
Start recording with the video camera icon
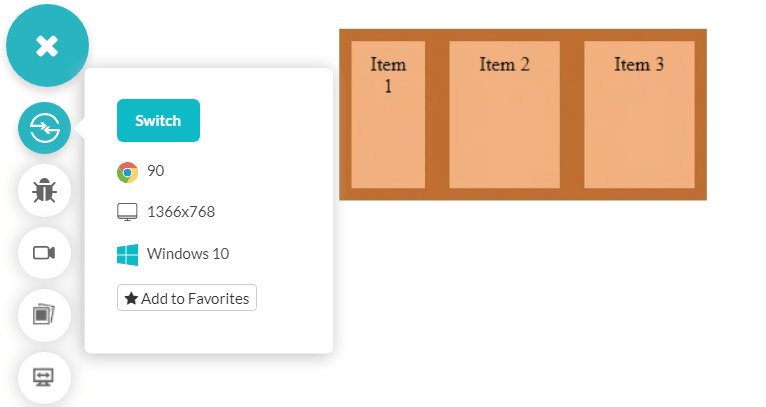point(45,253)
